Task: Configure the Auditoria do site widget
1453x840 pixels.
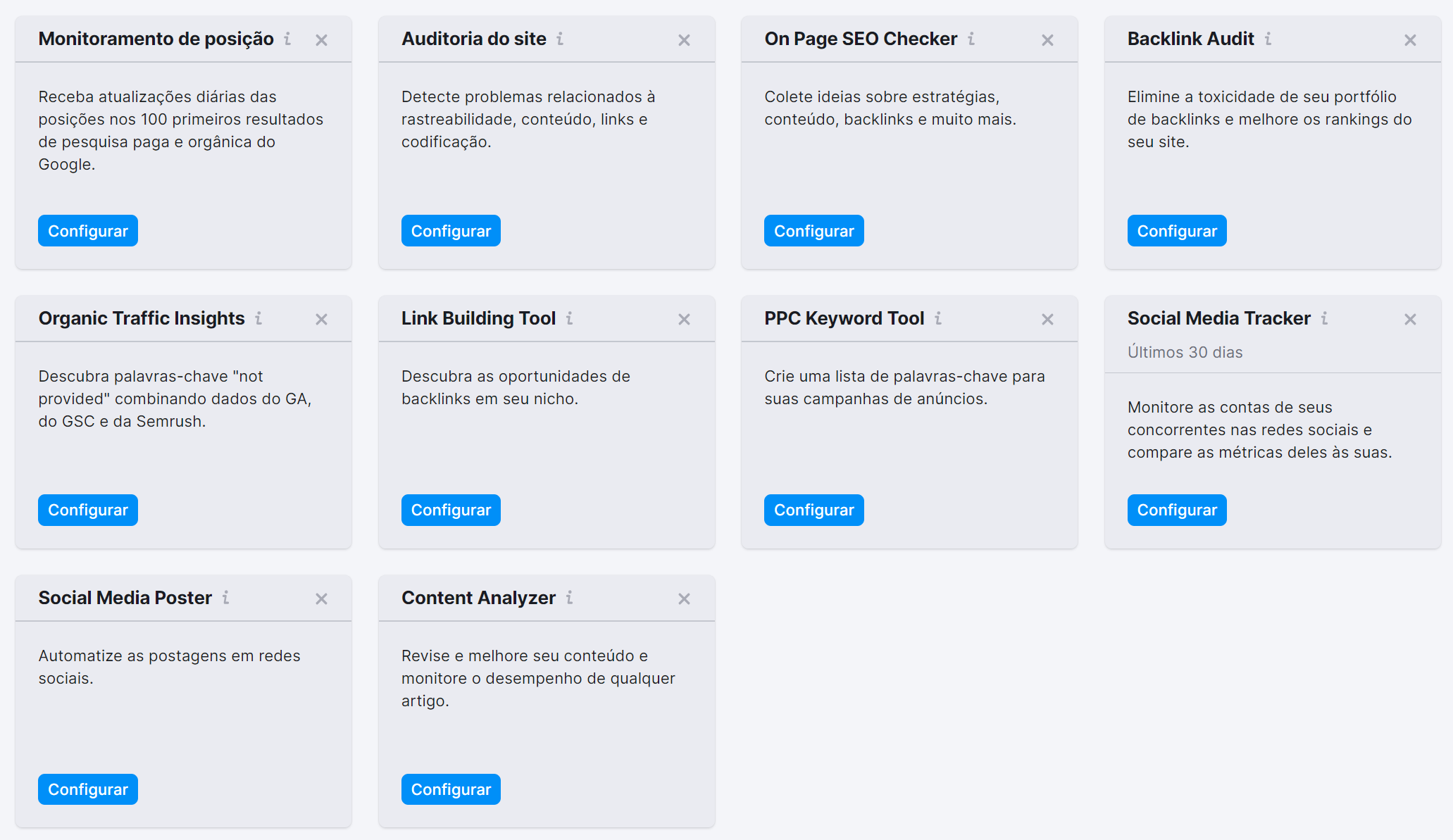Action: point(451,230)
